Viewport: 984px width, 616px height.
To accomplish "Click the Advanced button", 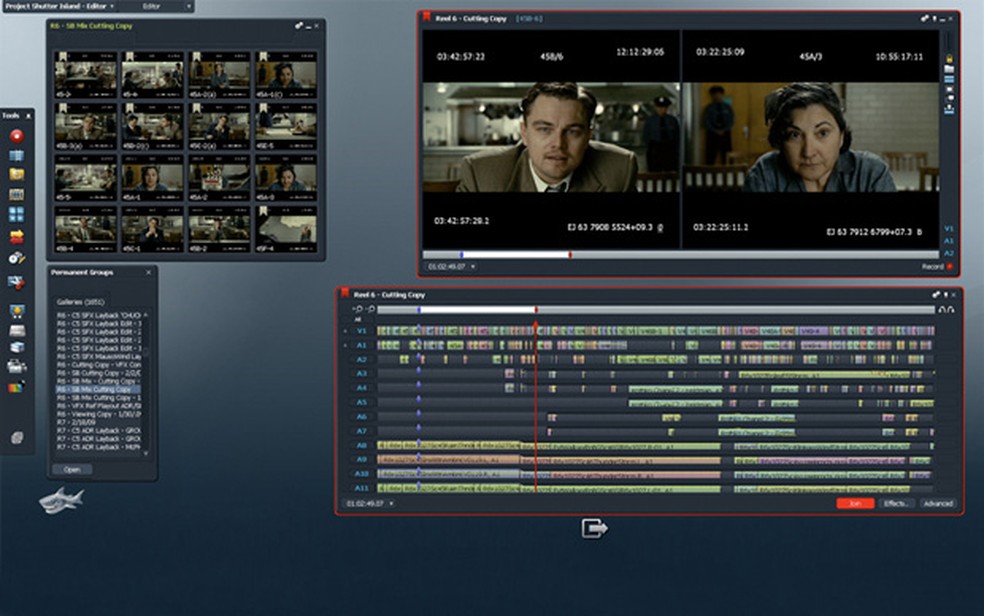I will click(x=938, y=503).
